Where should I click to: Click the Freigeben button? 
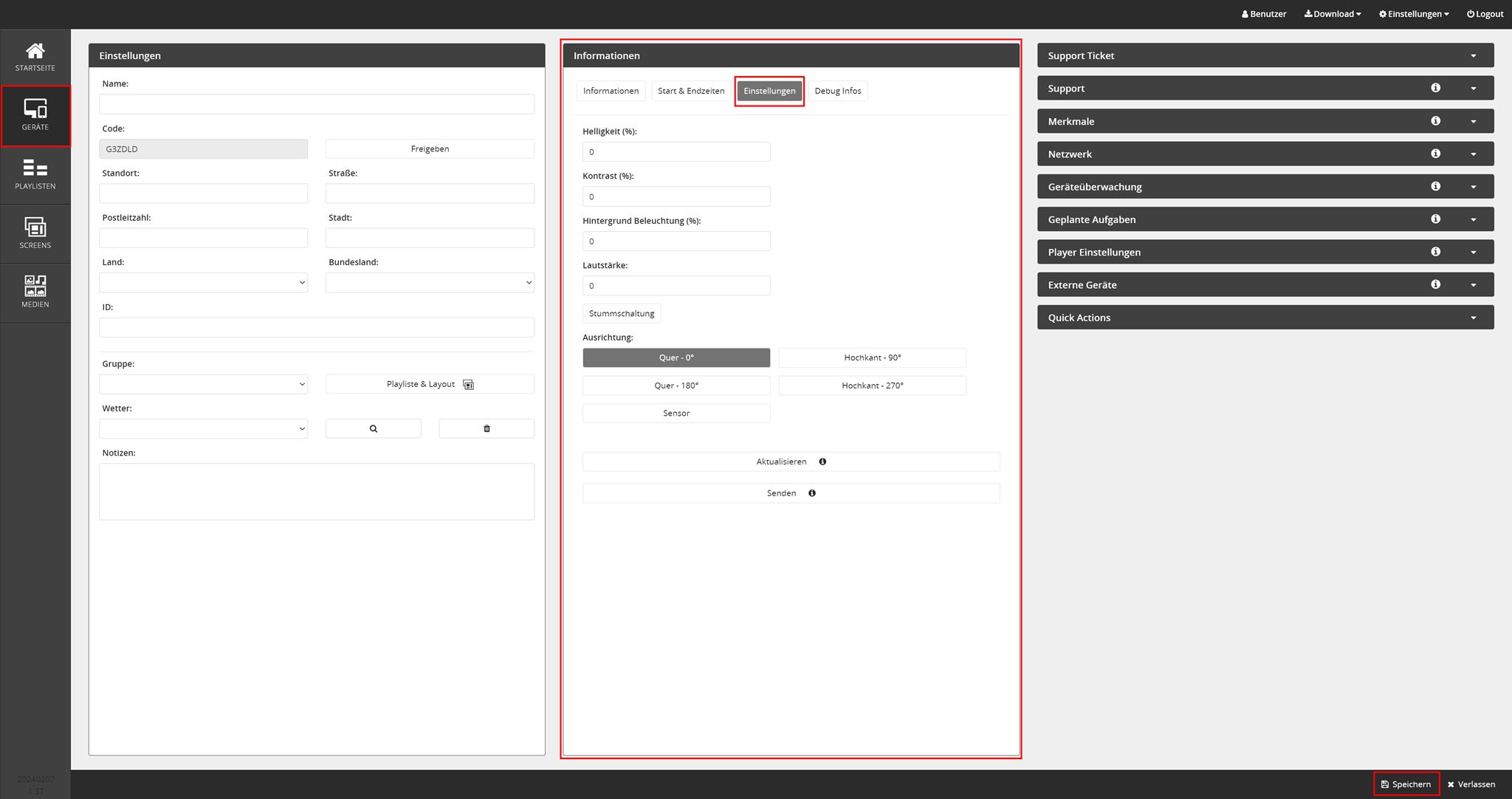pos(430,148)
